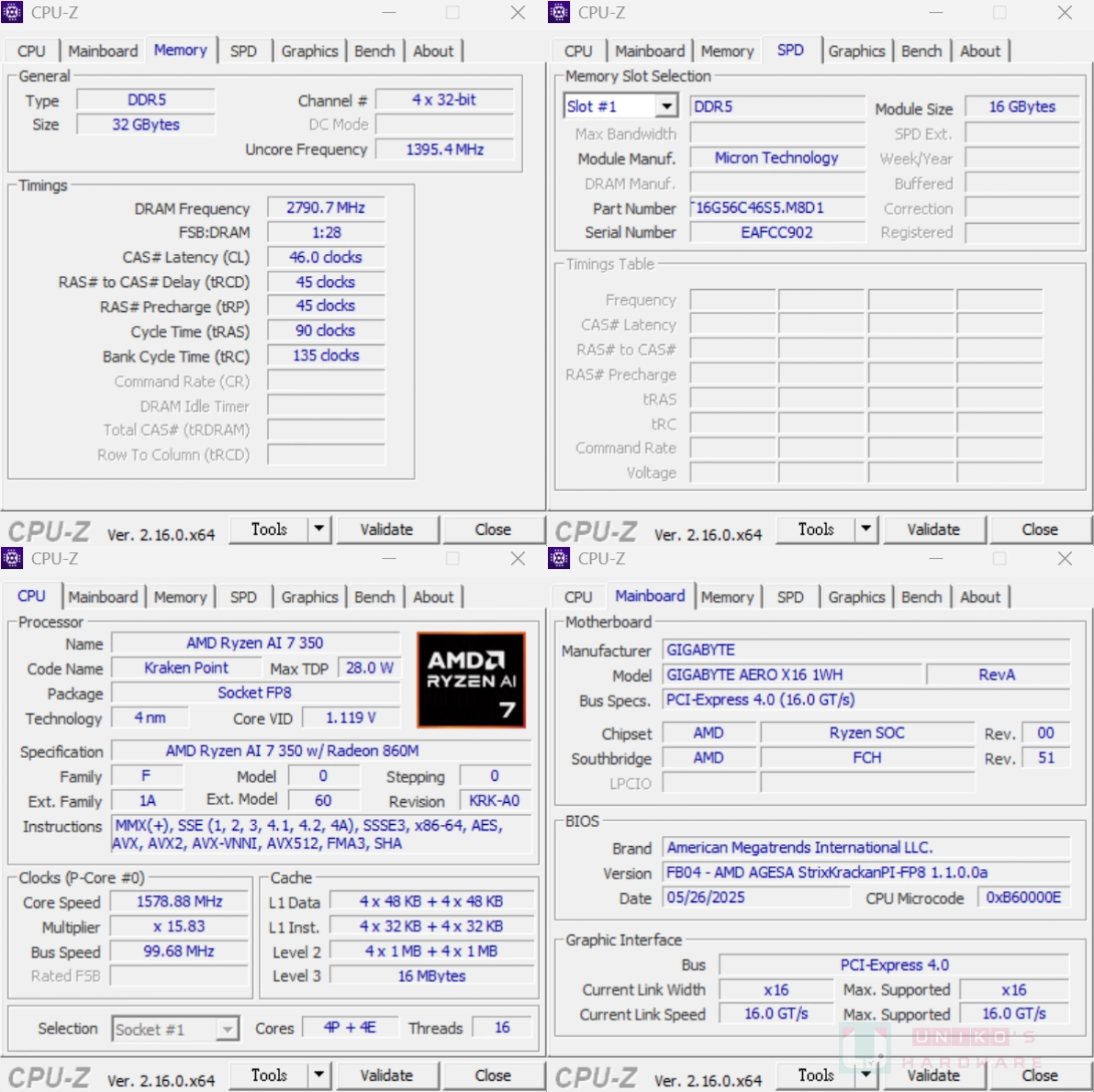Select Revision value KRK-A0
1094x1092 pixels.
click(495, 801)
